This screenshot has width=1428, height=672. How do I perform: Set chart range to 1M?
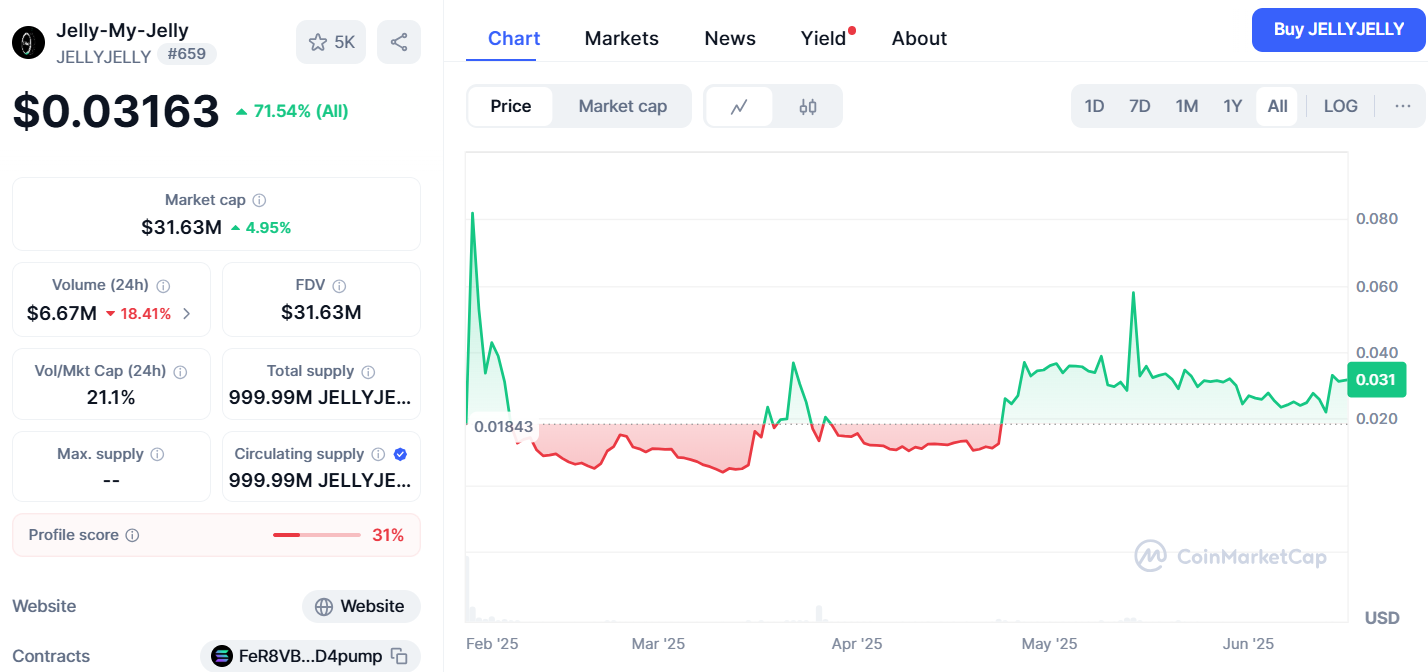click(x=1187, y=106)
